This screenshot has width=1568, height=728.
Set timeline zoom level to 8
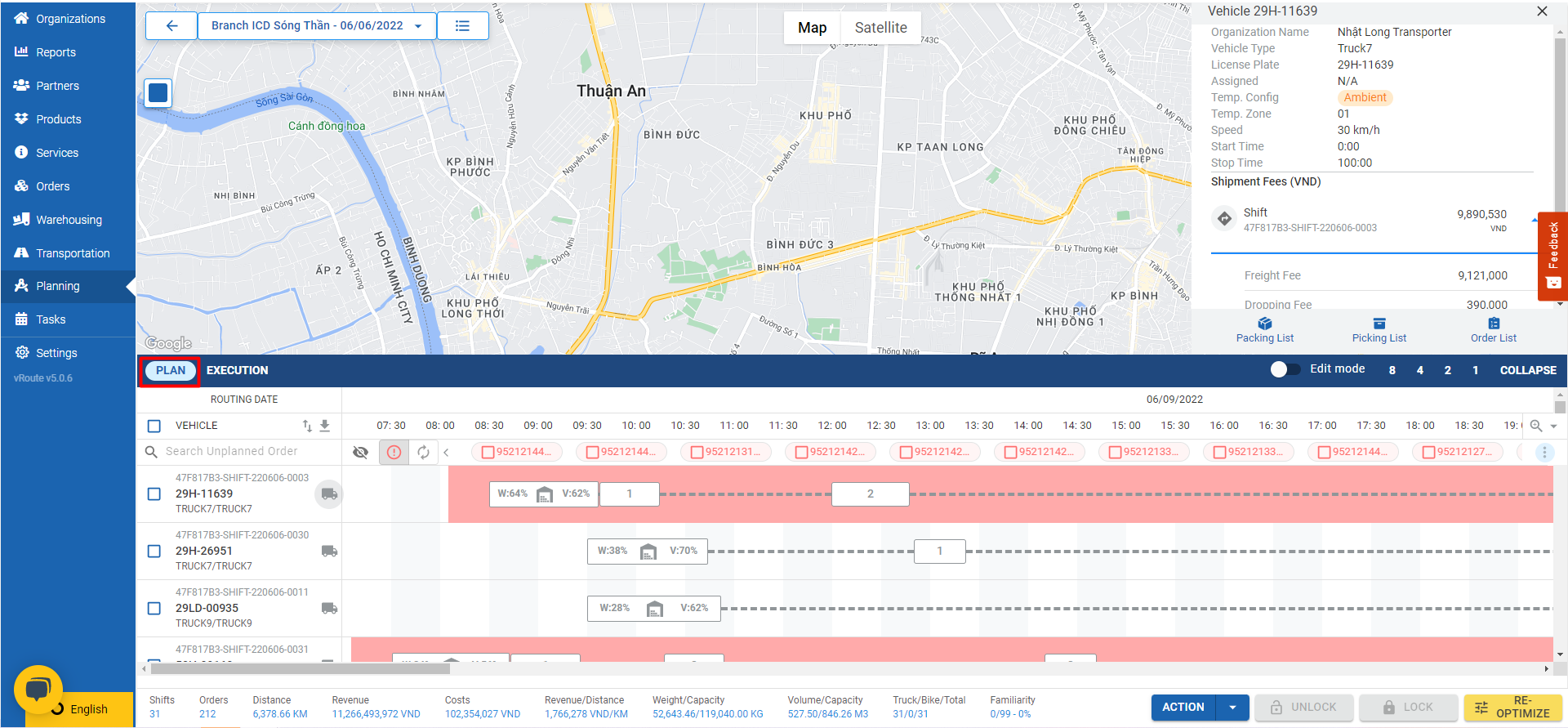pyautogui.click(x=1392, y=370)
